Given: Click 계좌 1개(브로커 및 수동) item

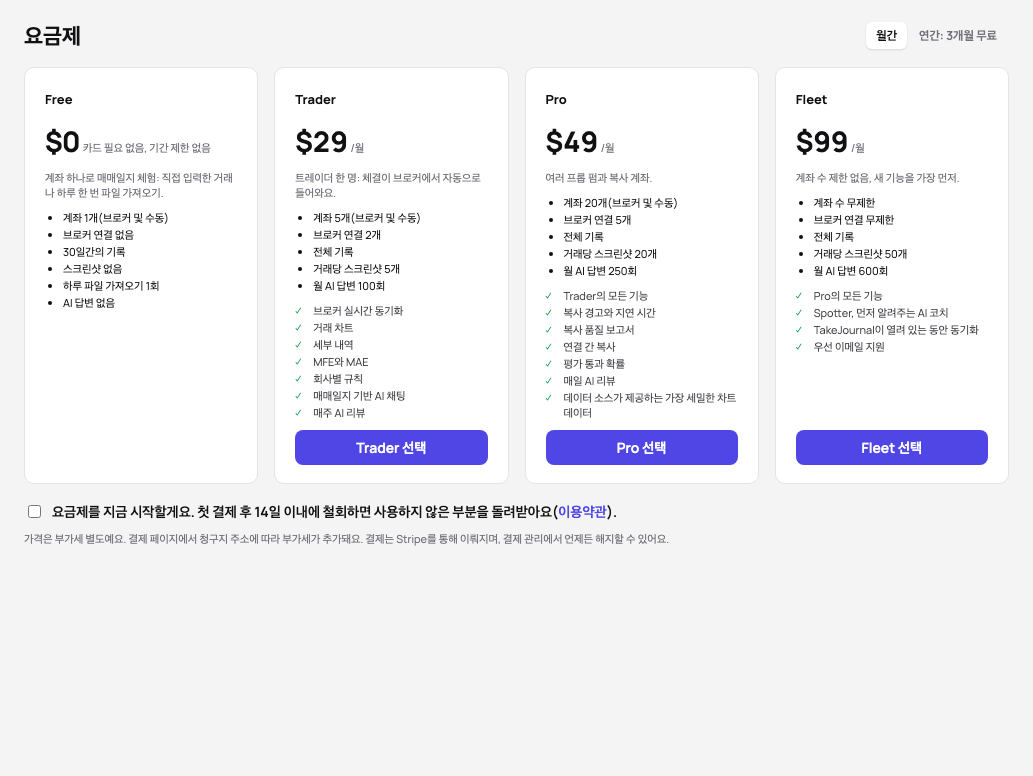Looking at the screenshot, I should 115,218.
